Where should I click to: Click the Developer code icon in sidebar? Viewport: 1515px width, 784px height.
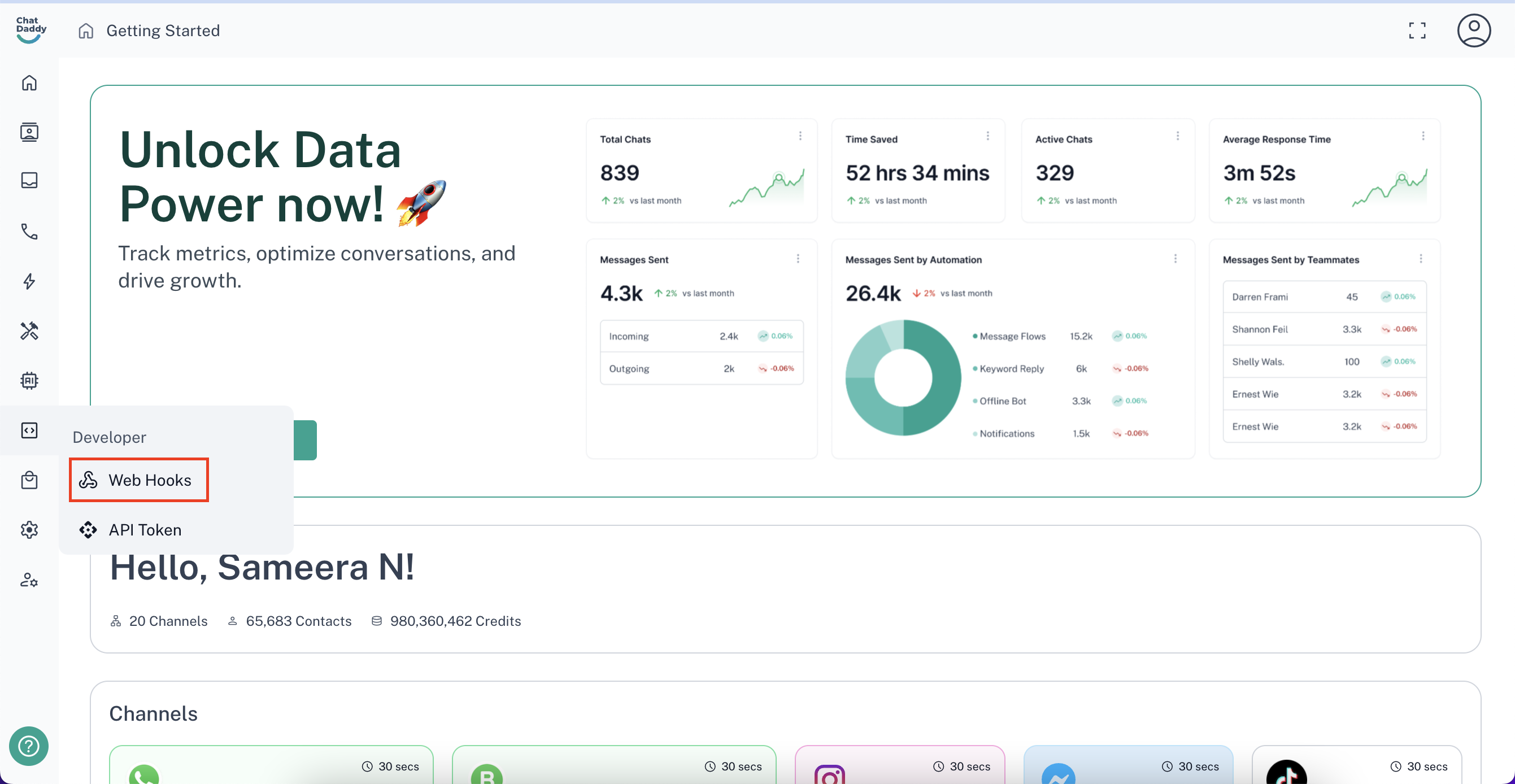pyautogui.click(x=29, y=430)
